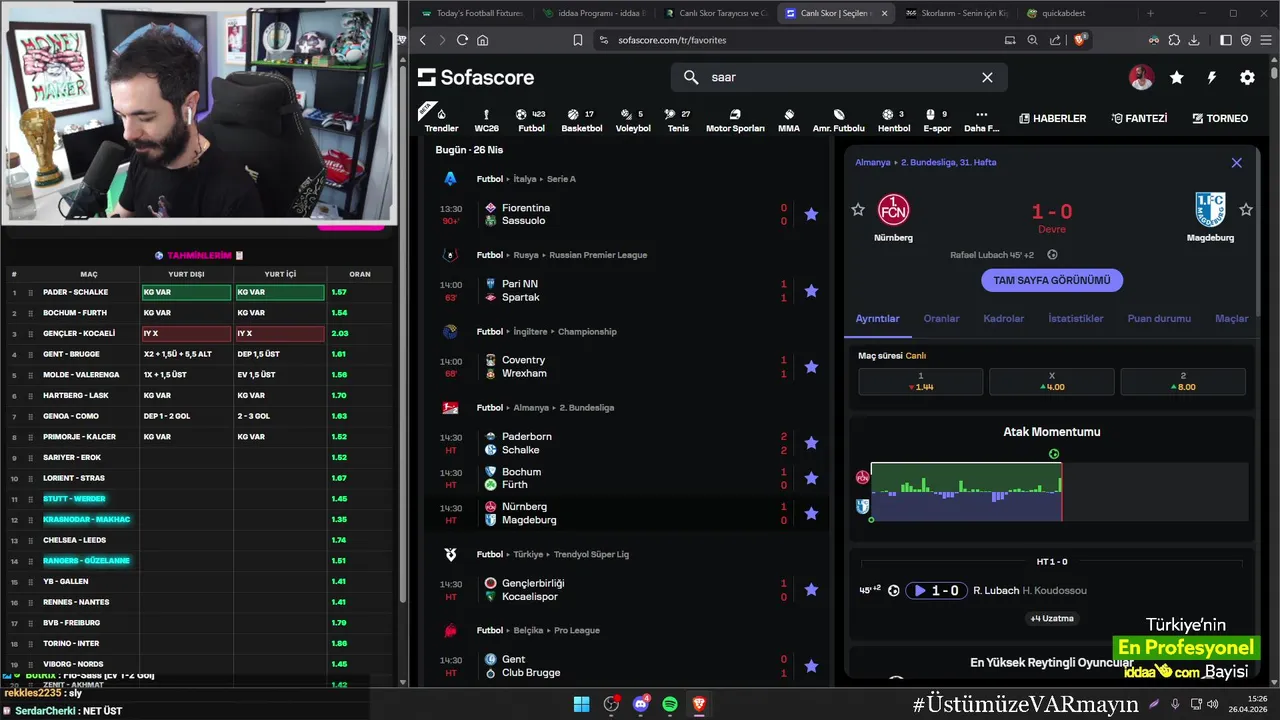Switch to the İstatistikler tab
1280x720 pixels.
(x=1076, y=318)
